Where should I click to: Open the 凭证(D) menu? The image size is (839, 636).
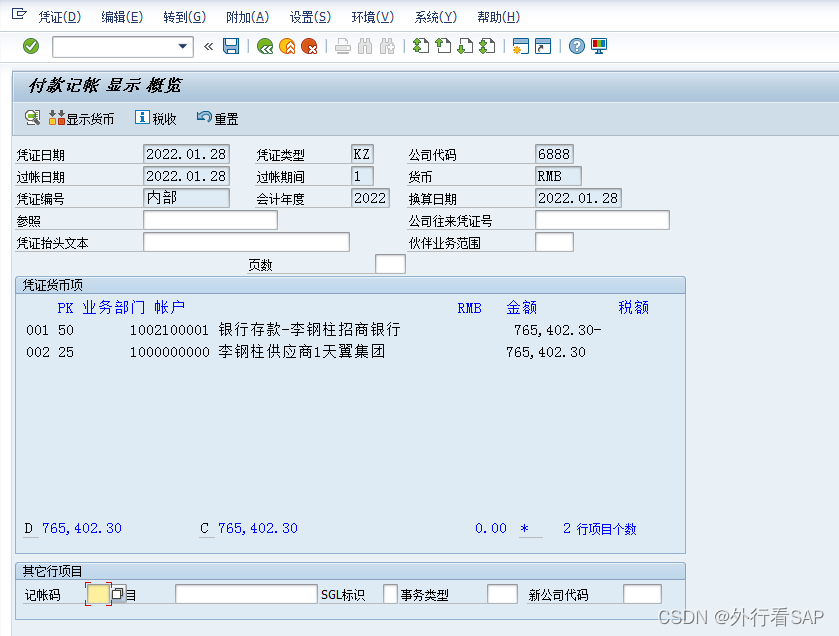coord(59,17)
